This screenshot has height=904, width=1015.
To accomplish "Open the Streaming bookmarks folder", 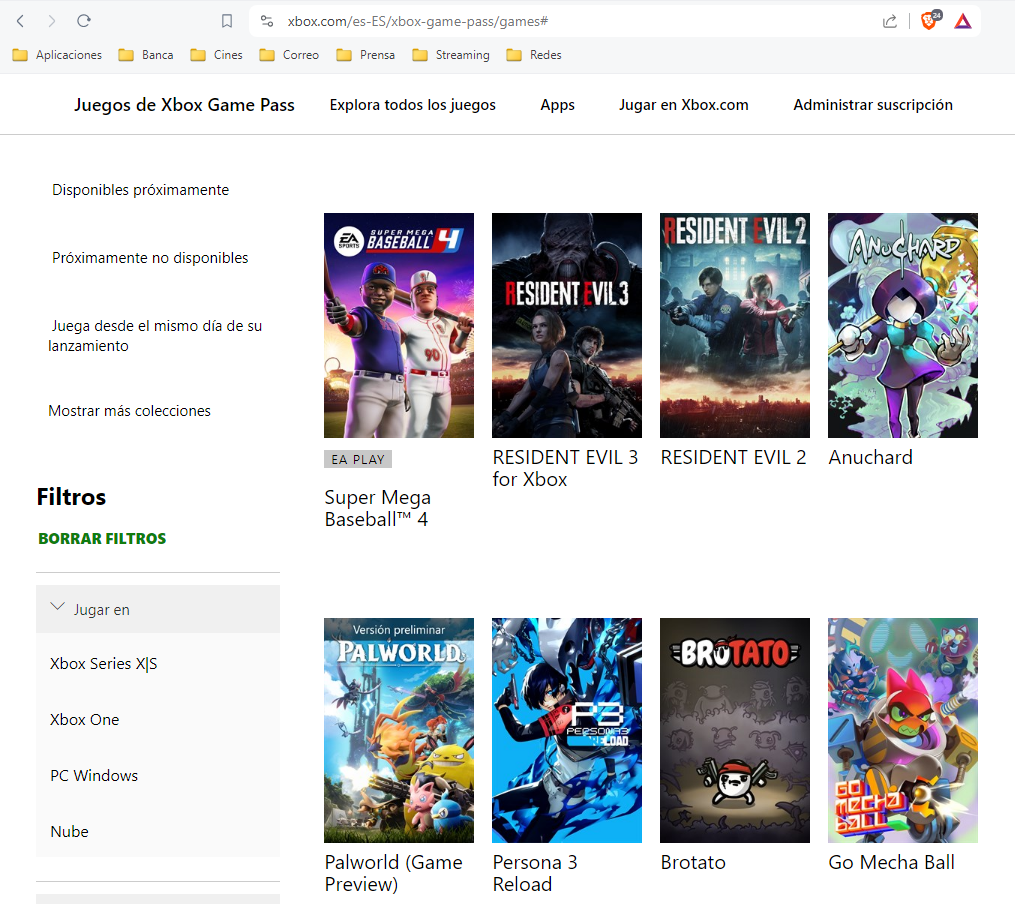I will point(451,55).
